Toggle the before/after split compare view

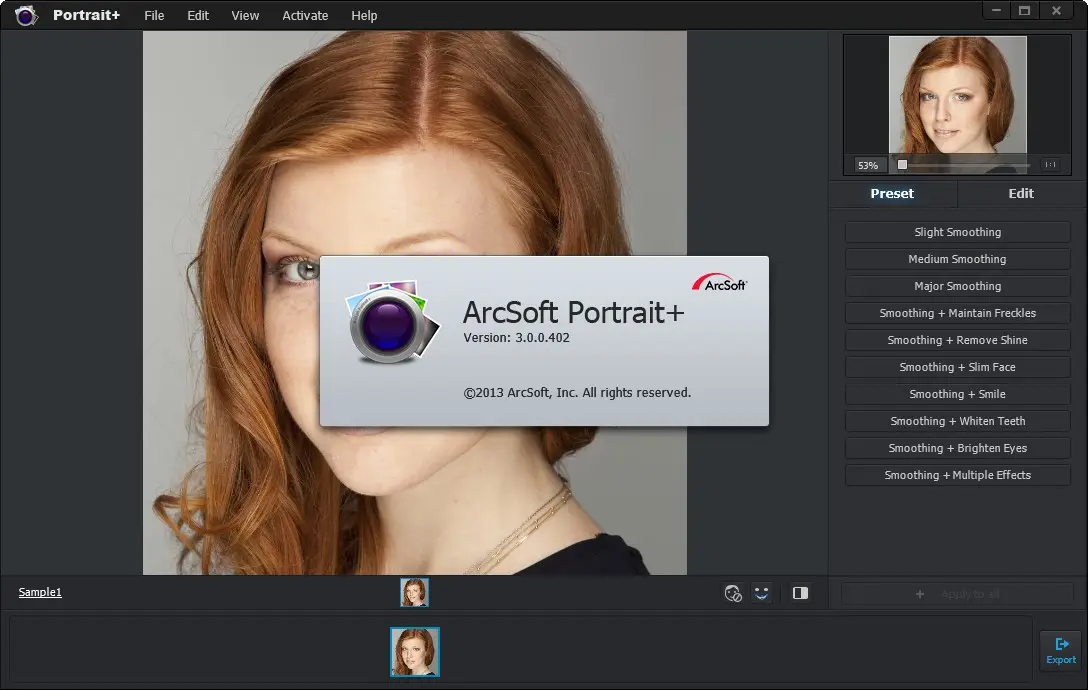[x=800, y=593]
